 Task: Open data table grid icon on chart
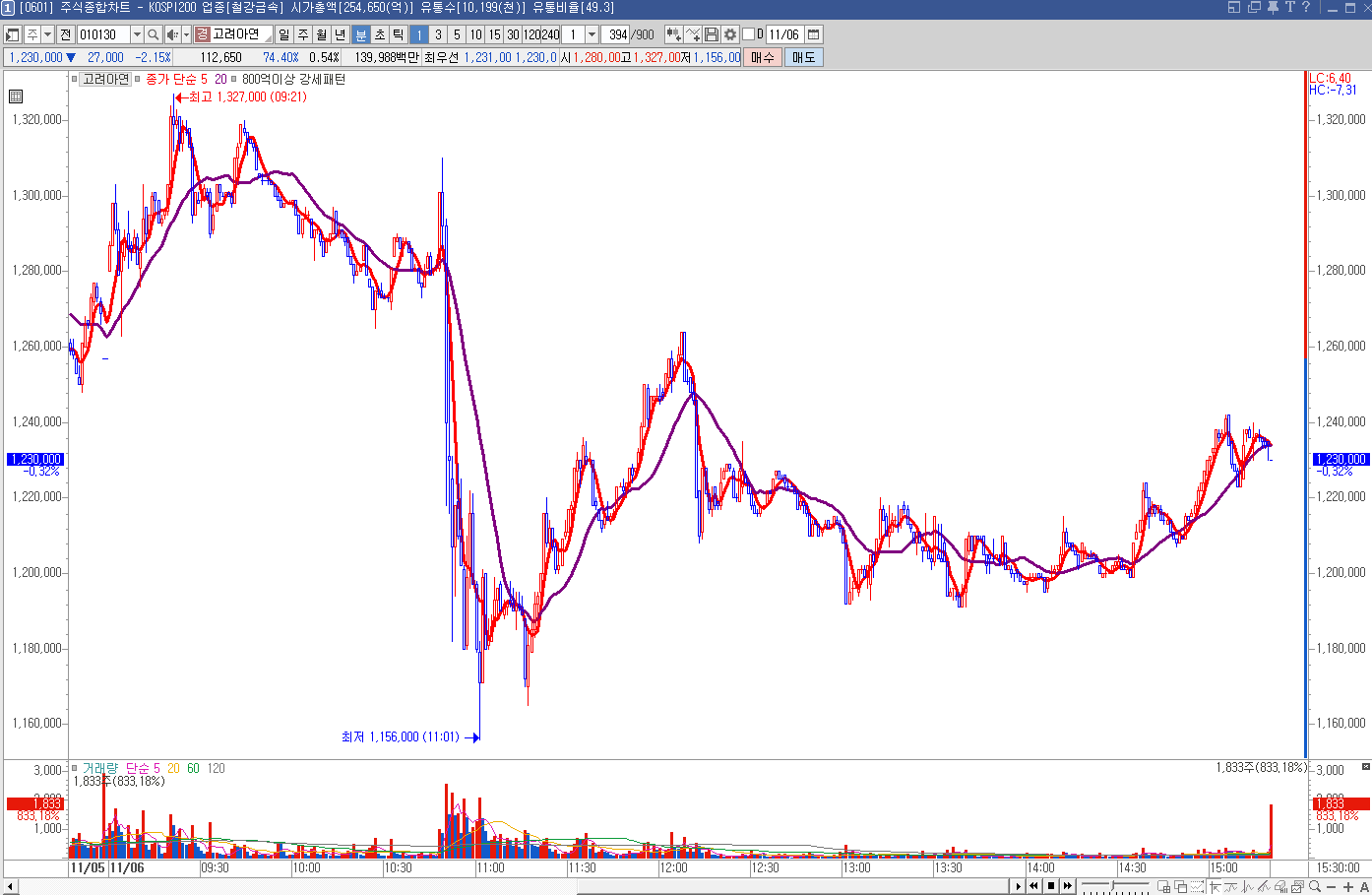pos(16,96)
